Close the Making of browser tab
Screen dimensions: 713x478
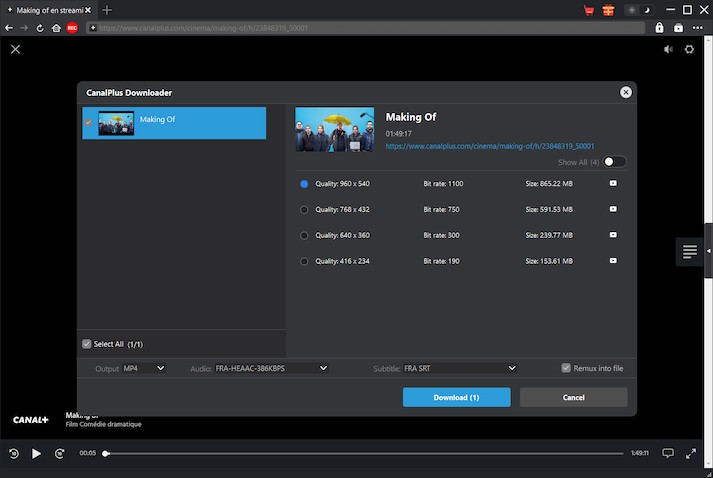[88, 10]
